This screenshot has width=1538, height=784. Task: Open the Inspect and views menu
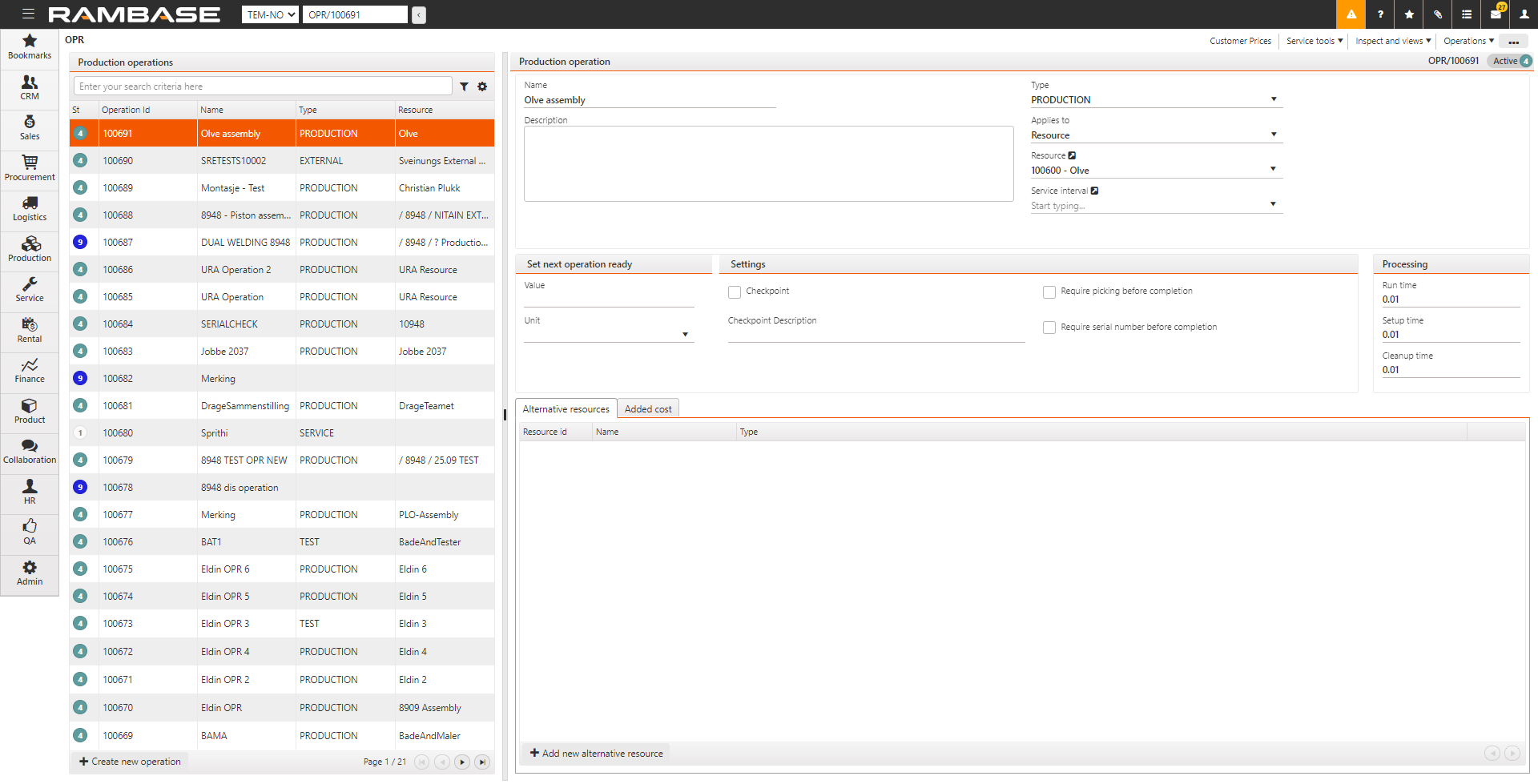click(1392, 41)
